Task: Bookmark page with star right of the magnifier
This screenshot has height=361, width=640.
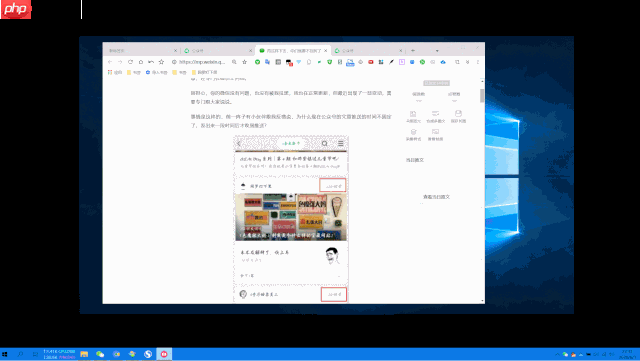Action: [x=244, y=62]
